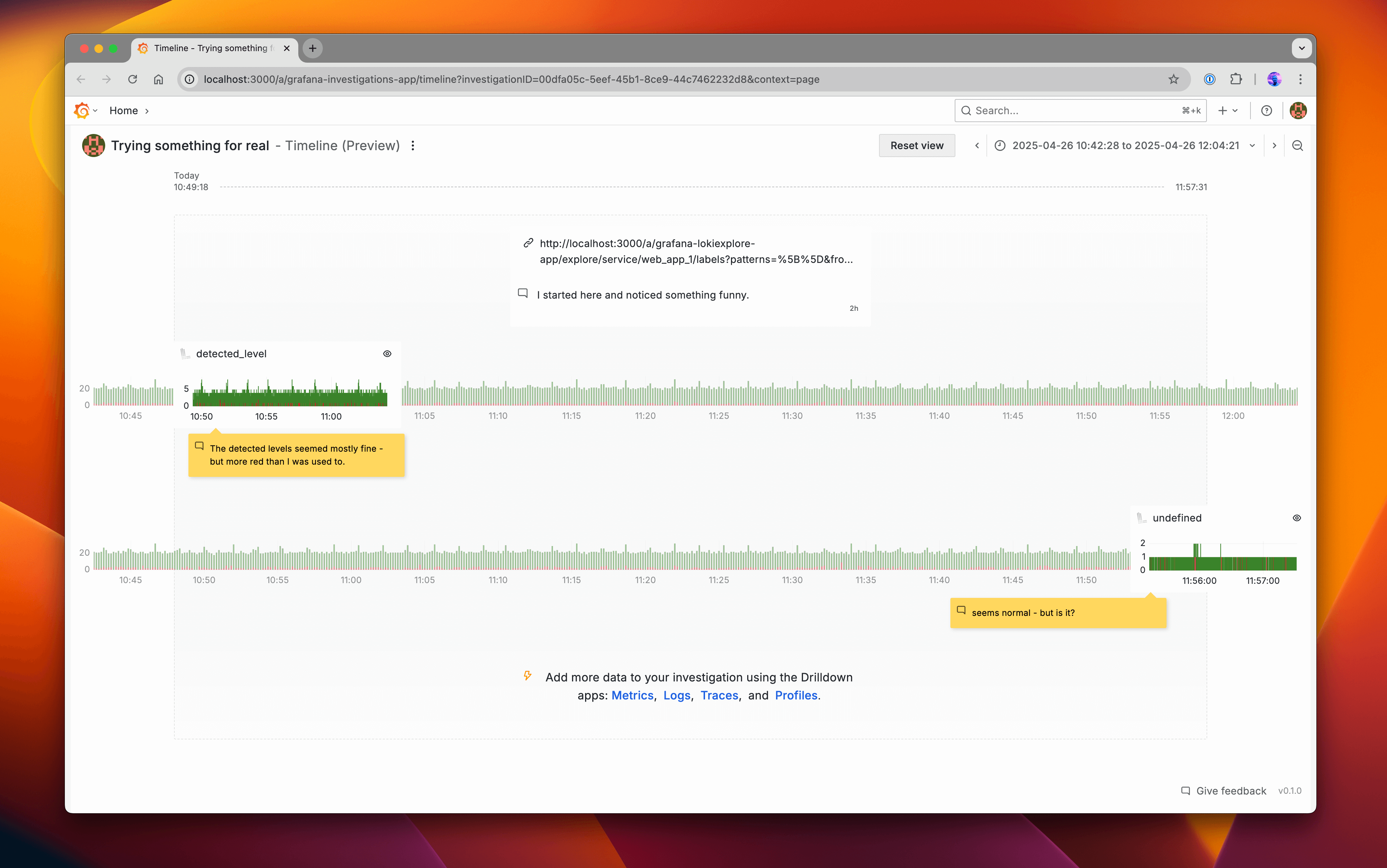This screenshot has width=1387, height=868.
Task: Click the Grafana logo in header
Action: pos(82,111)
